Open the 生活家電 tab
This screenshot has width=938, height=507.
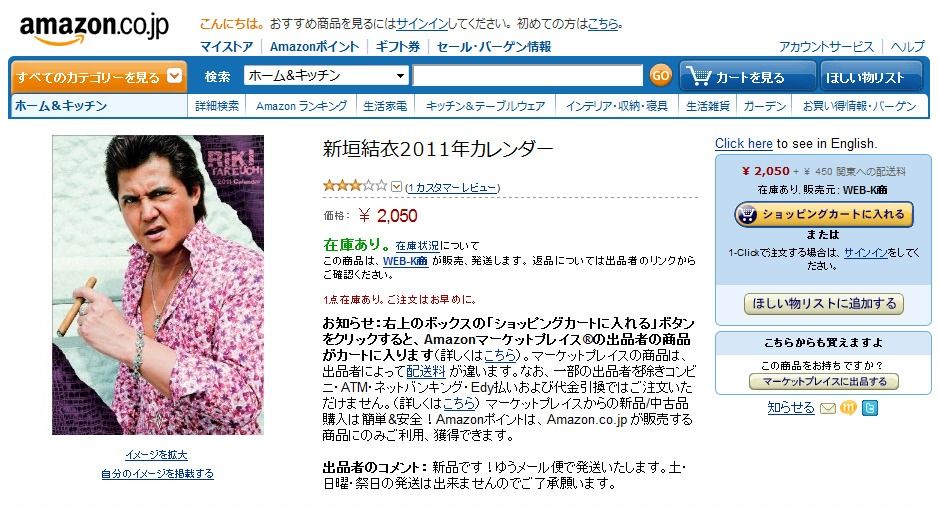pyautogui.click(x=385, y=106)
